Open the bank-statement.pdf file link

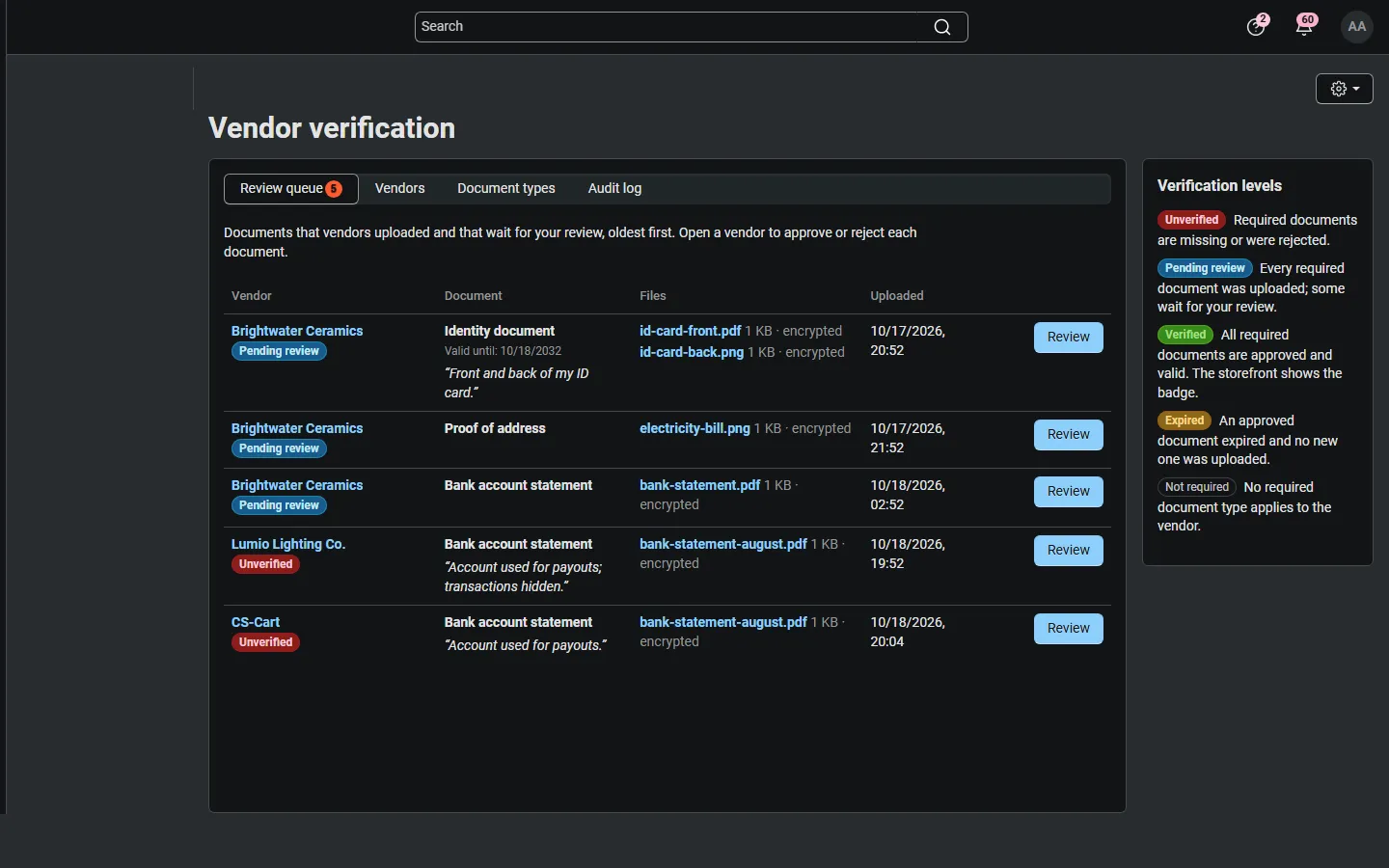point(700,485)
